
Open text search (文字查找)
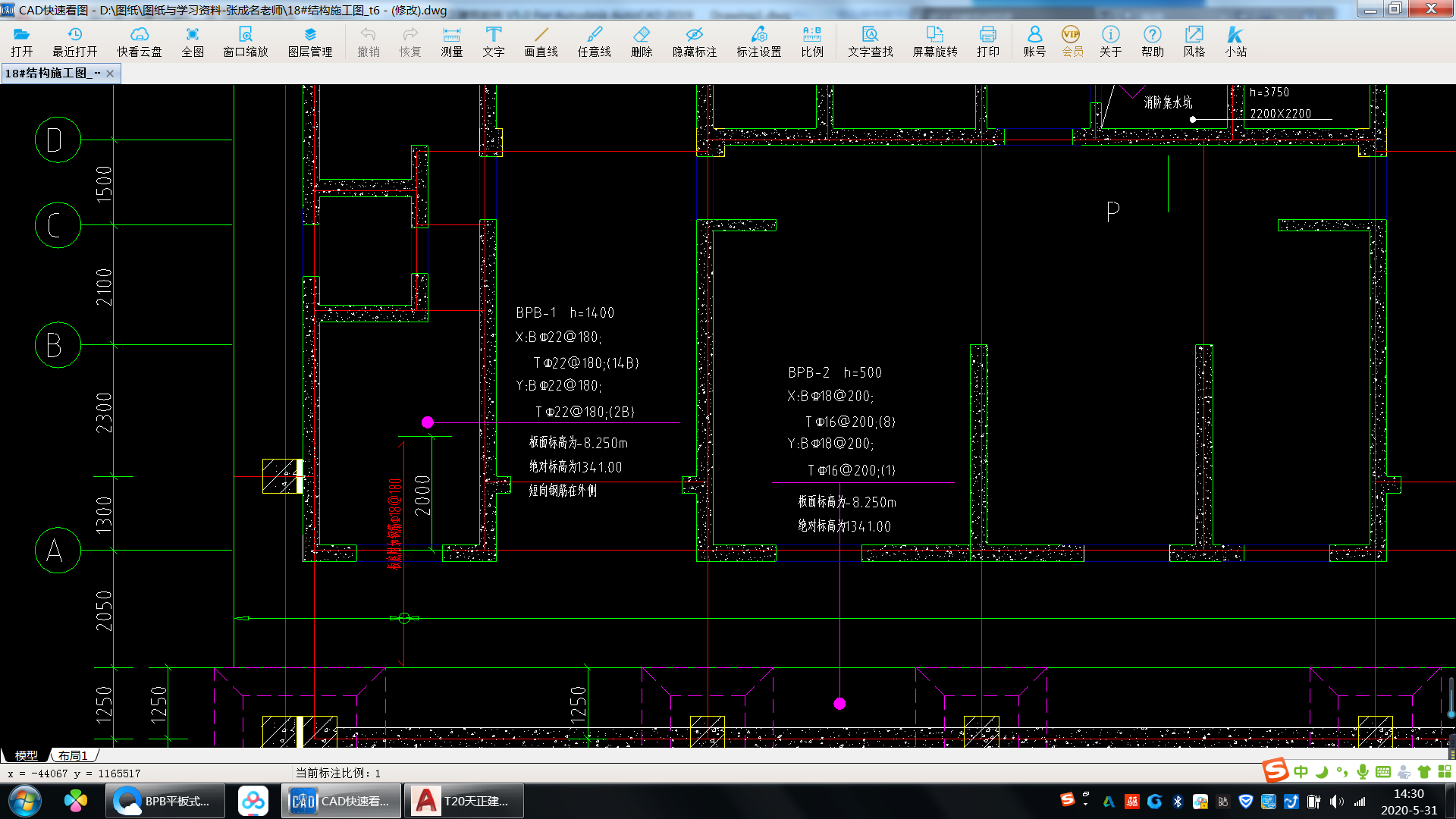click(871, 42)
